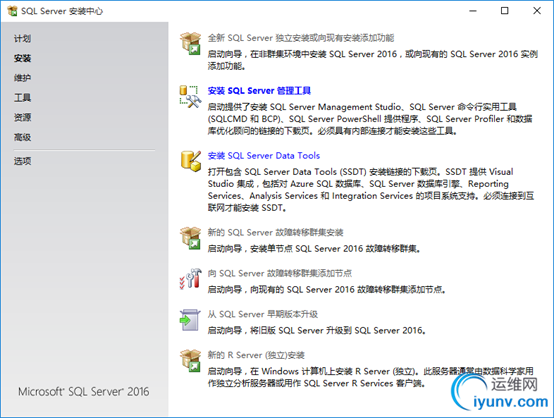Viewport: 554px width, 418px height.
Task: Click the failover cluster installation box icon
Action: point(191,238)
